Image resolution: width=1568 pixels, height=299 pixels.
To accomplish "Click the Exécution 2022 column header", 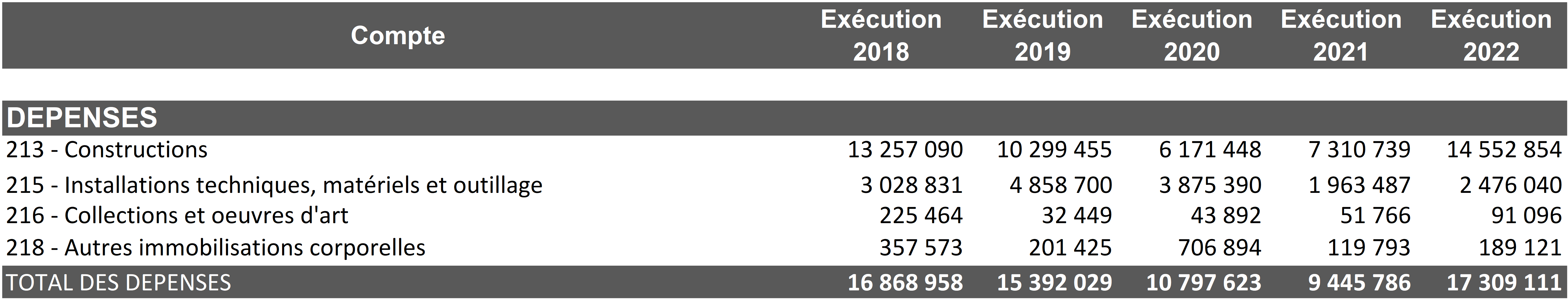I will [1491, 35].
